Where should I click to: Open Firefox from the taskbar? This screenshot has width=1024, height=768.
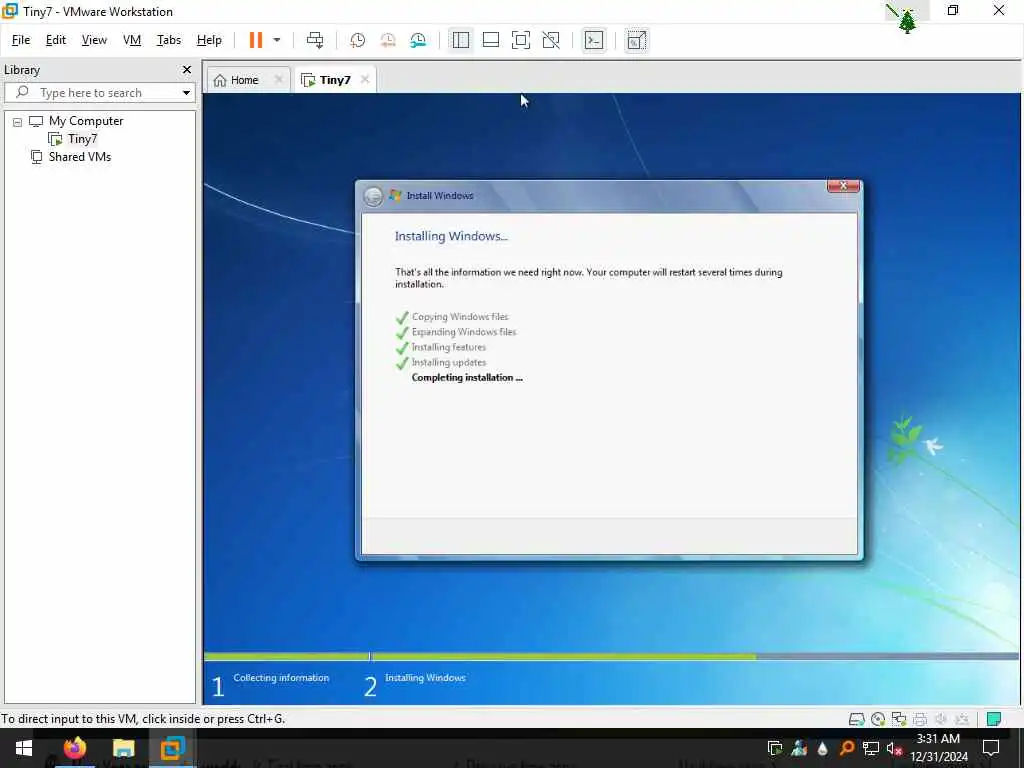coord(74,748)
